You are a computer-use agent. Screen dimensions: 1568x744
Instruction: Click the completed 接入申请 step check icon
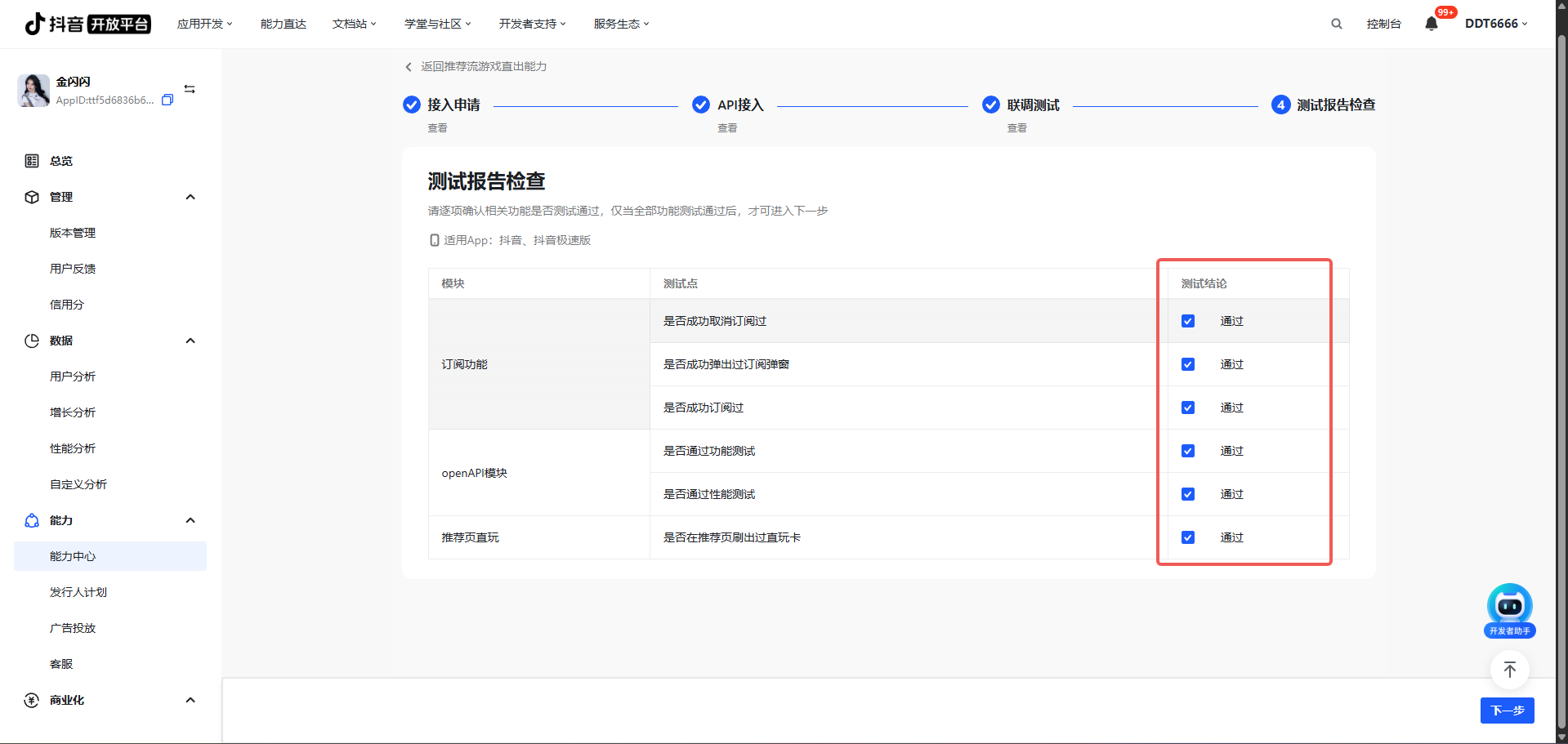coord(412,105)
